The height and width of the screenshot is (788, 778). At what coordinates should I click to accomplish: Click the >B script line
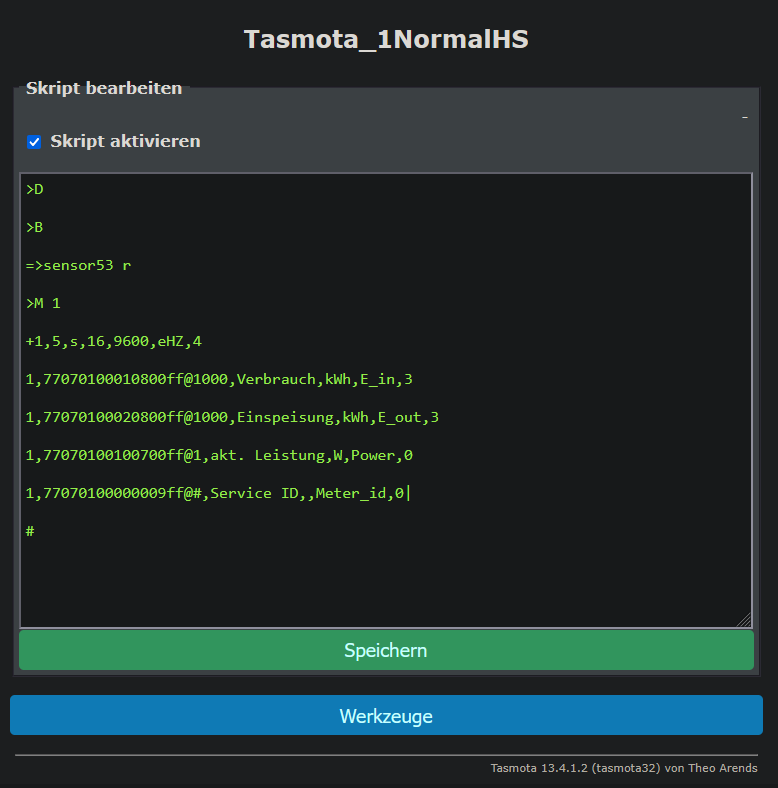(x=35, y=228)
